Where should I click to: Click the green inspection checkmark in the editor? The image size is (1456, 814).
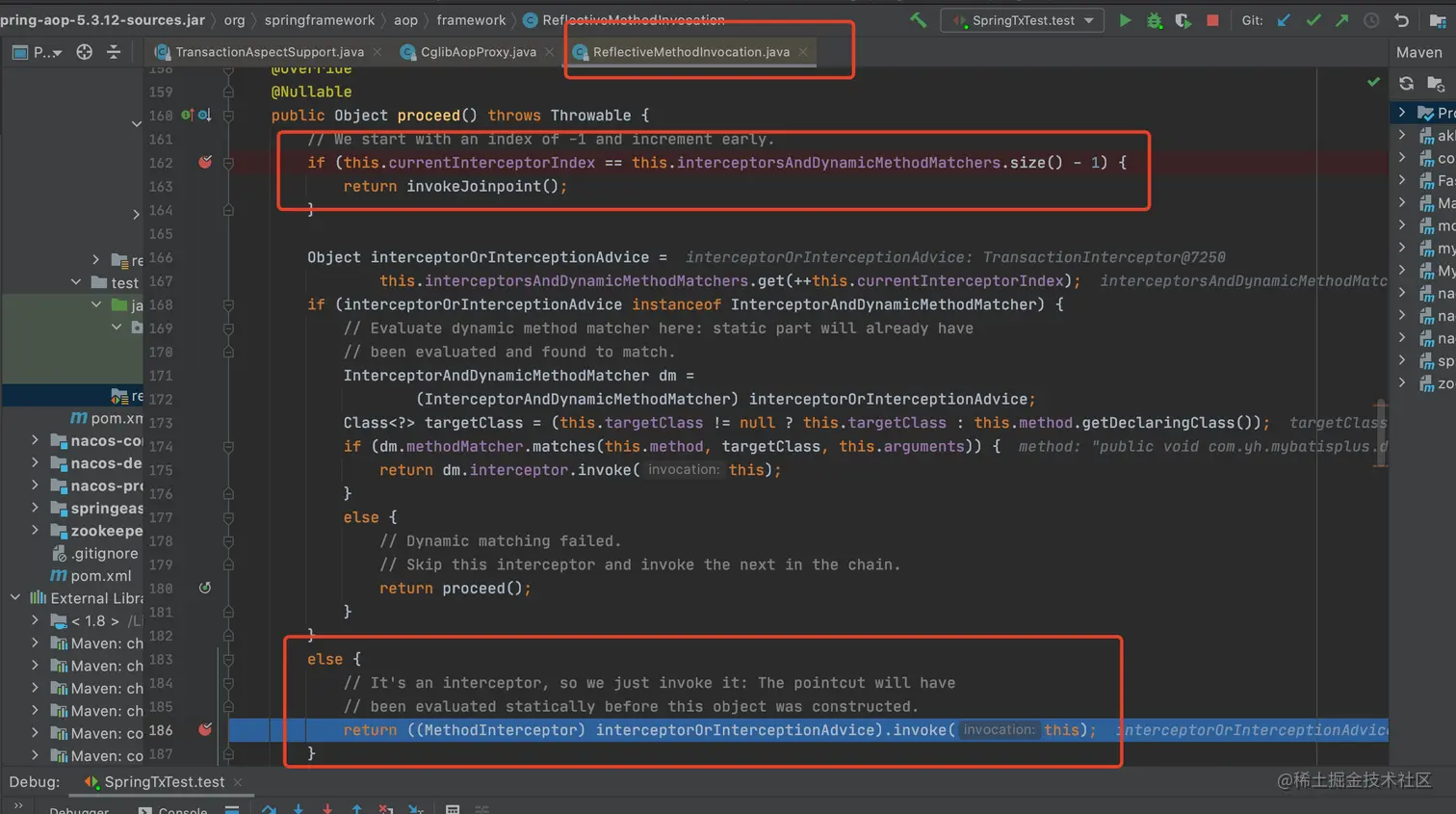coord(1373,83)
